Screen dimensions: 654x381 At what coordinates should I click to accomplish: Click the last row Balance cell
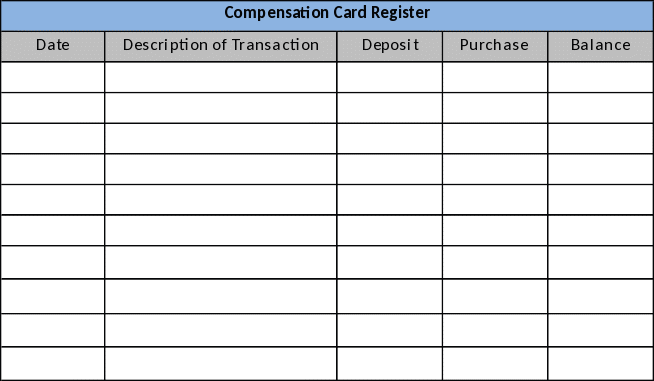[601, 363]
